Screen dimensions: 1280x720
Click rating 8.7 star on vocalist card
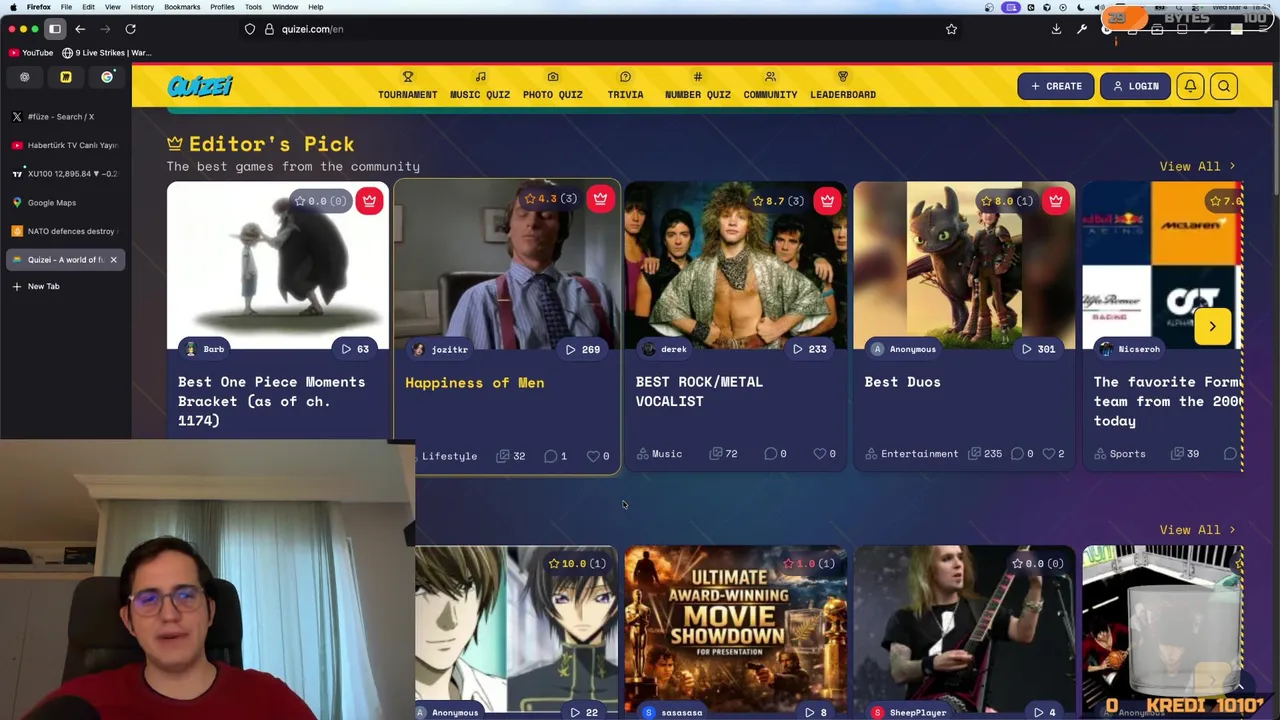click(x=778, y=201)
